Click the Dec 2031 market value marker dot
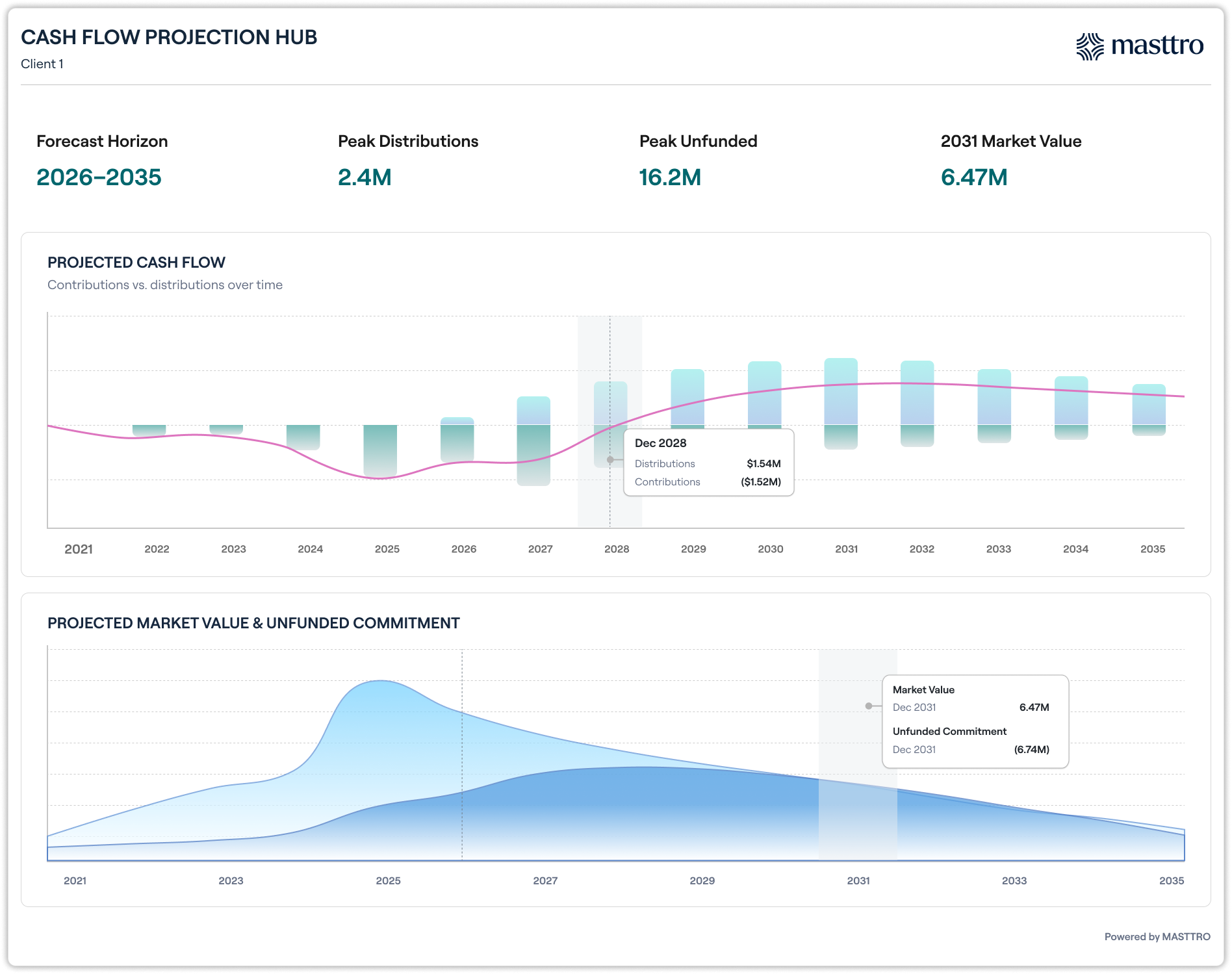 [869, 706]
